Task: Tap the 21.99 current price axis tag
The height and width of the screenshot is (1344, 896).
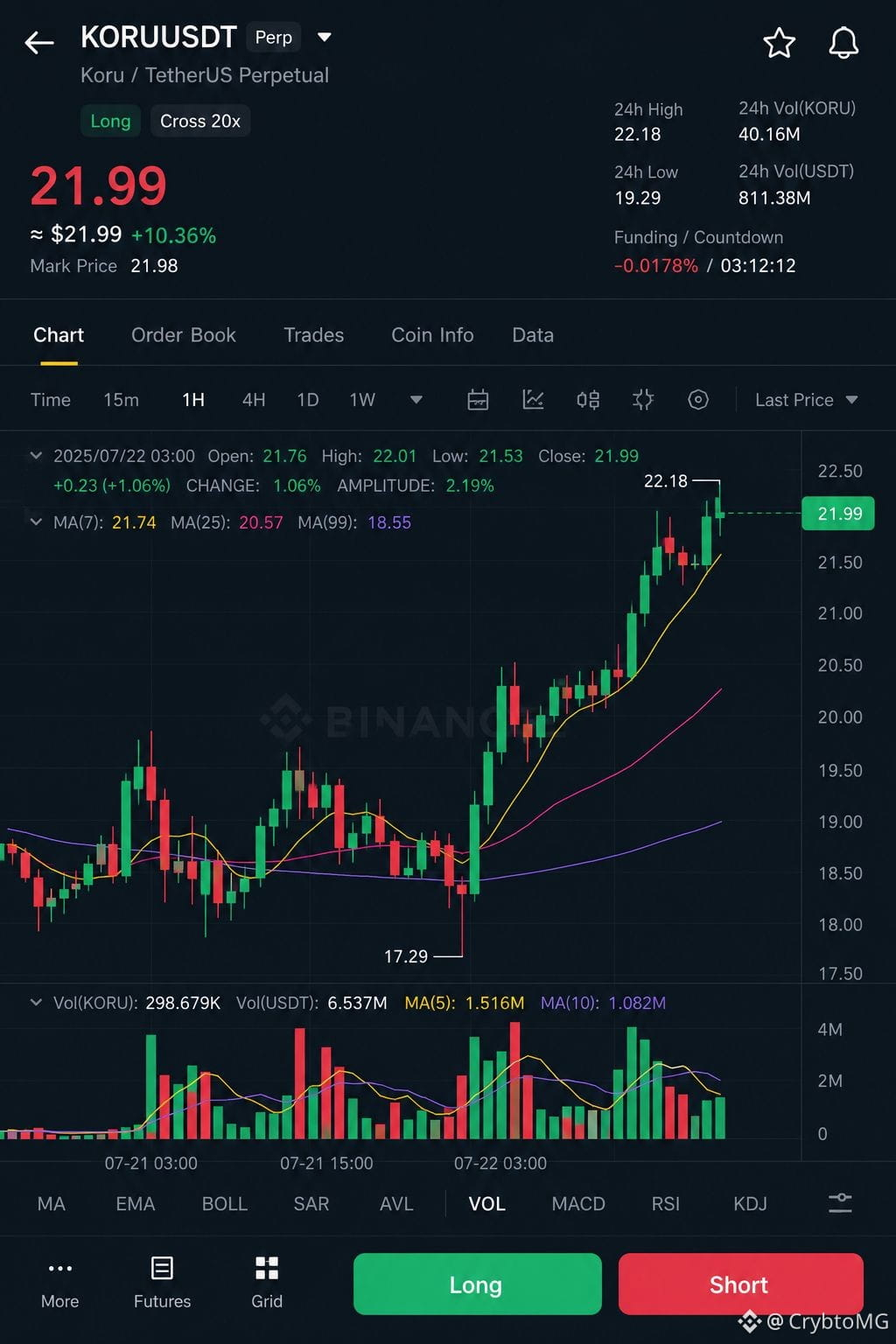Action: coord(839,514)
